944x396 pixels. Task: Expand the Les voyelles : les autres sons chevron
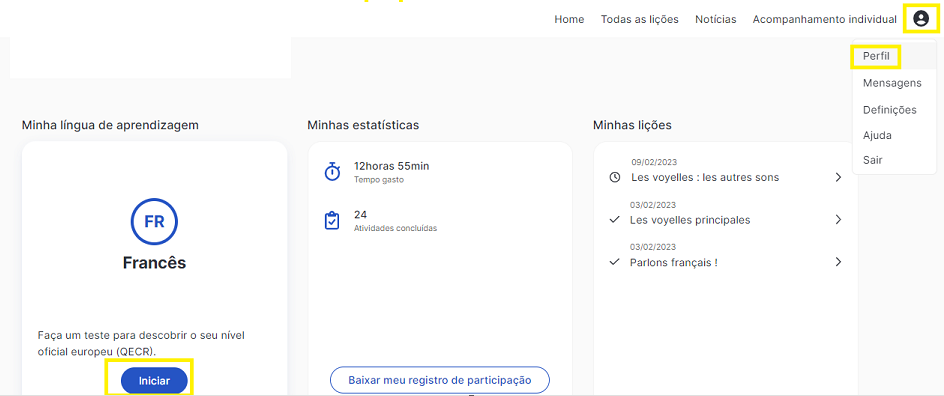click(x=838, y=178)
